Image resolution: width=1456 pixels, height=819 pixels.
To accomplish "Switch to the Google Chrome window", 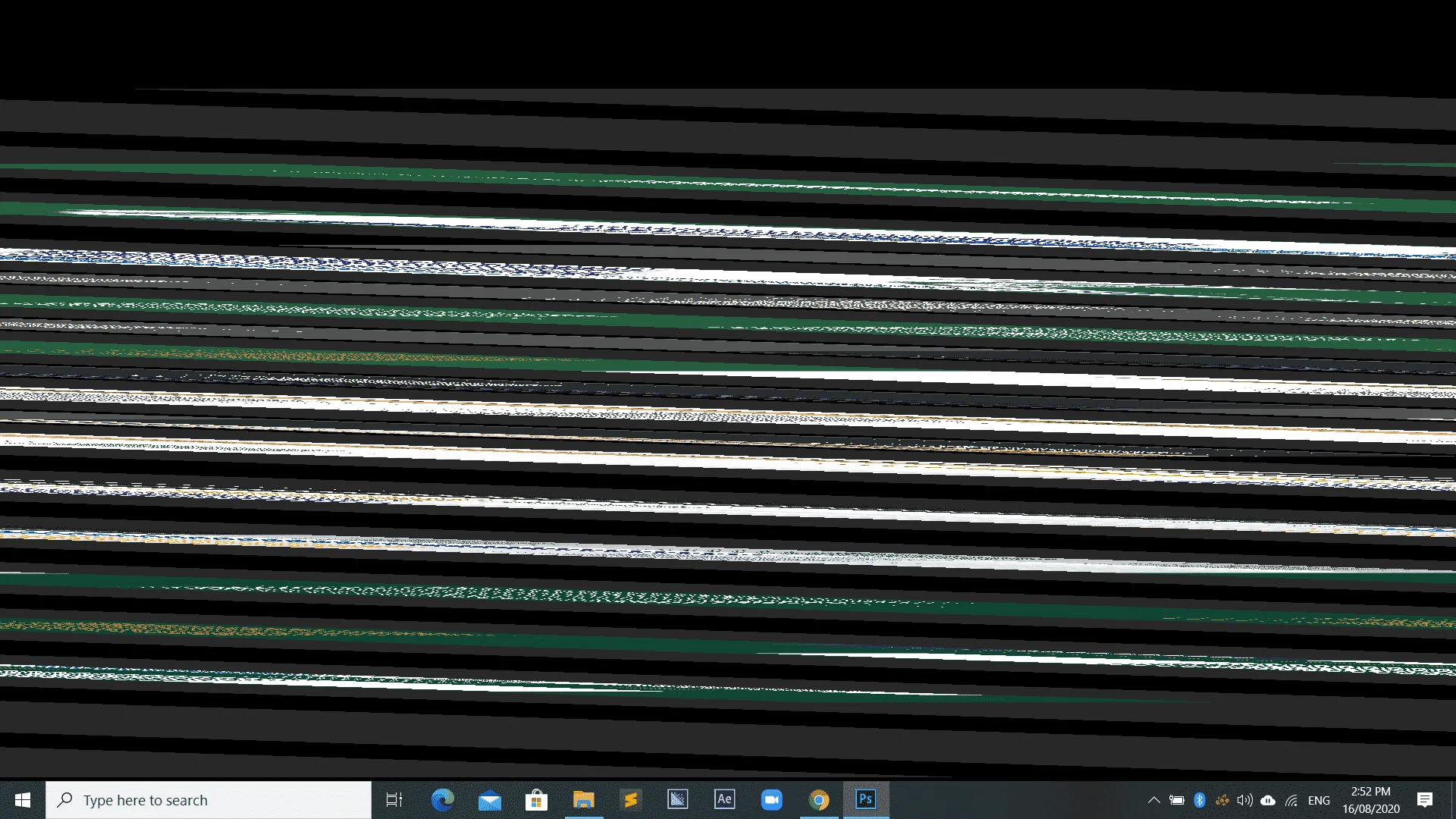I will (819, 800).
